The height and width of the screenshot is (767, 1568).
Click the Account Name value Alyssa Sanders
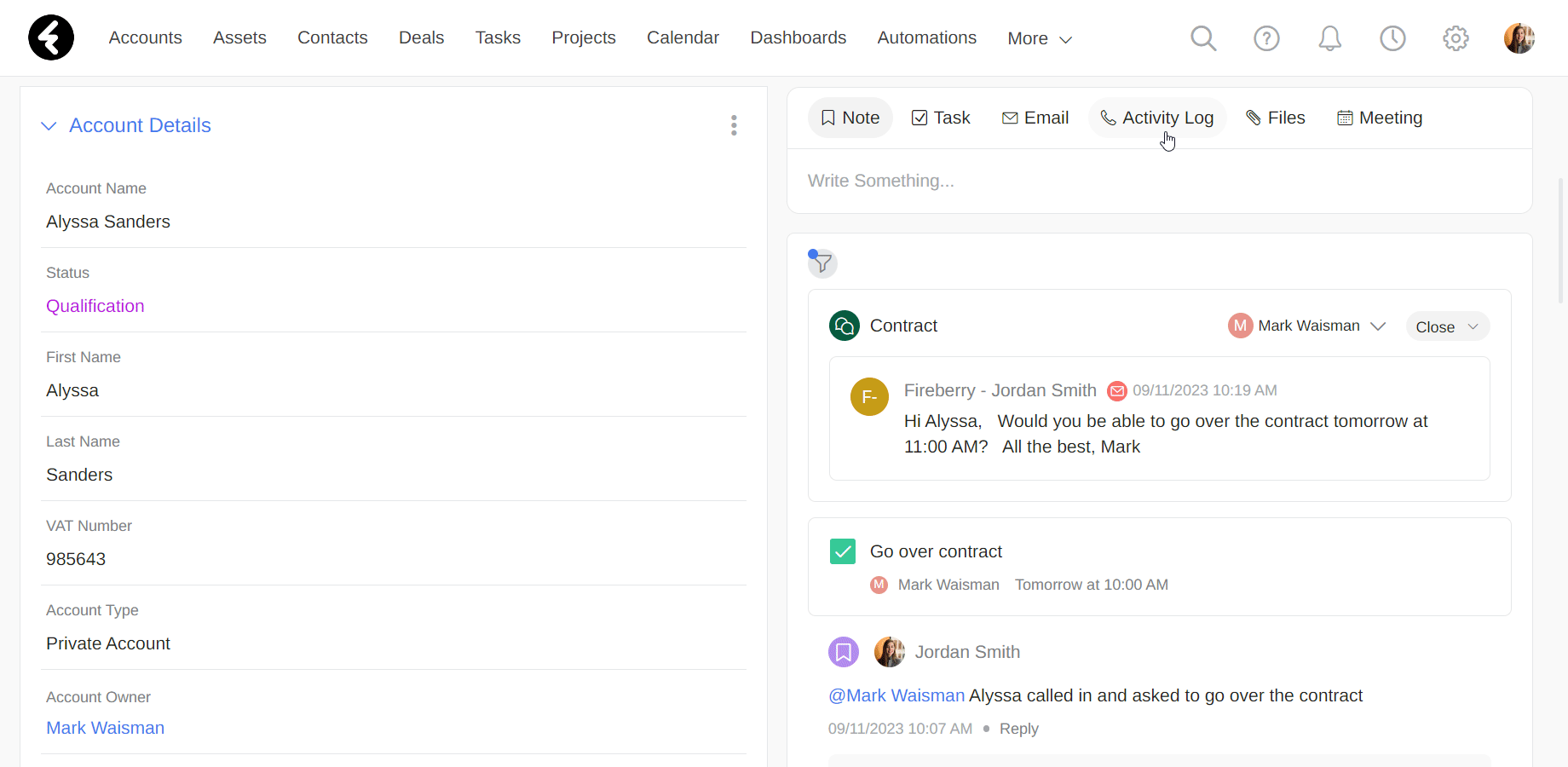(x=108, y=222)
